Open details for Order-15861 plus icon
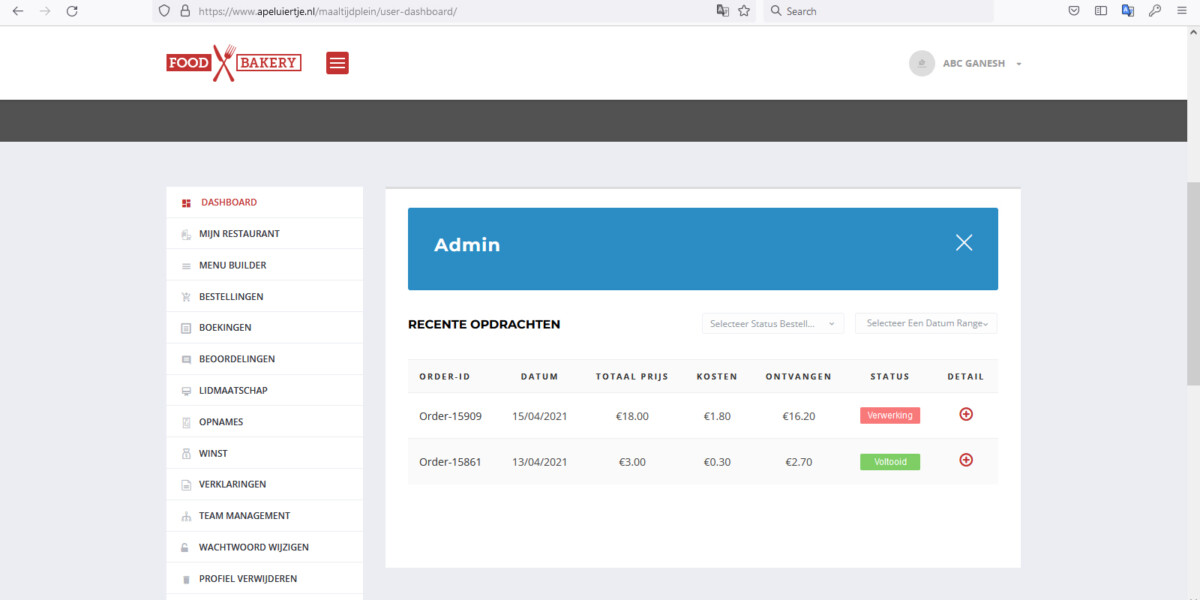The width and height of the screenshot is (1200, 600). click(x=966, y=460)
